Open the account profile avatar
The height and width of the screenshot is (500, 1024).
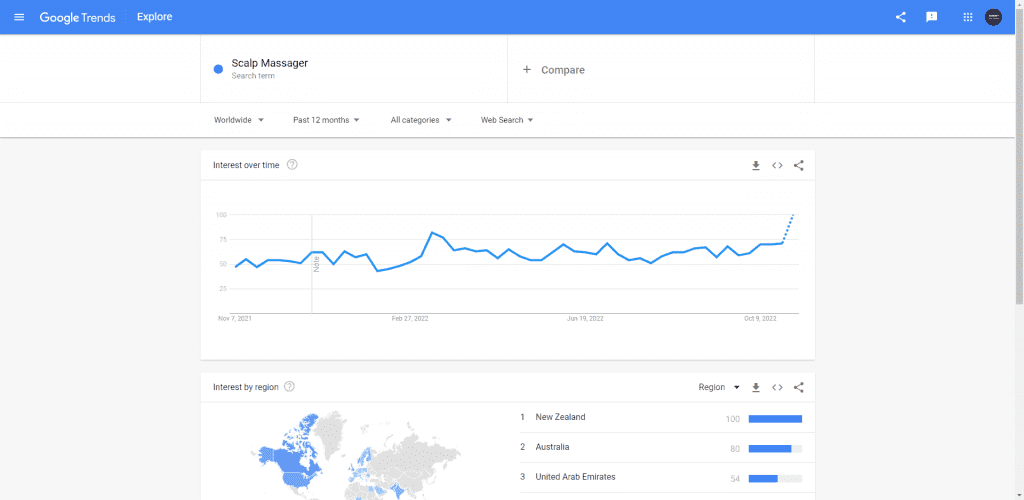click(x=993, y=17)
